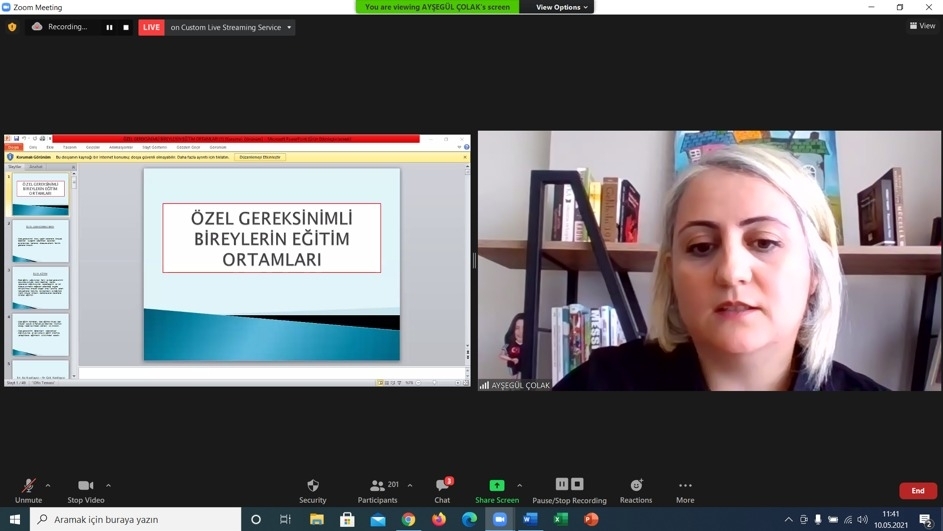Open the Dosya tab in PowerPoint
Image resolution: width=943 pixels, height=531 pixels.
(13, 147)
